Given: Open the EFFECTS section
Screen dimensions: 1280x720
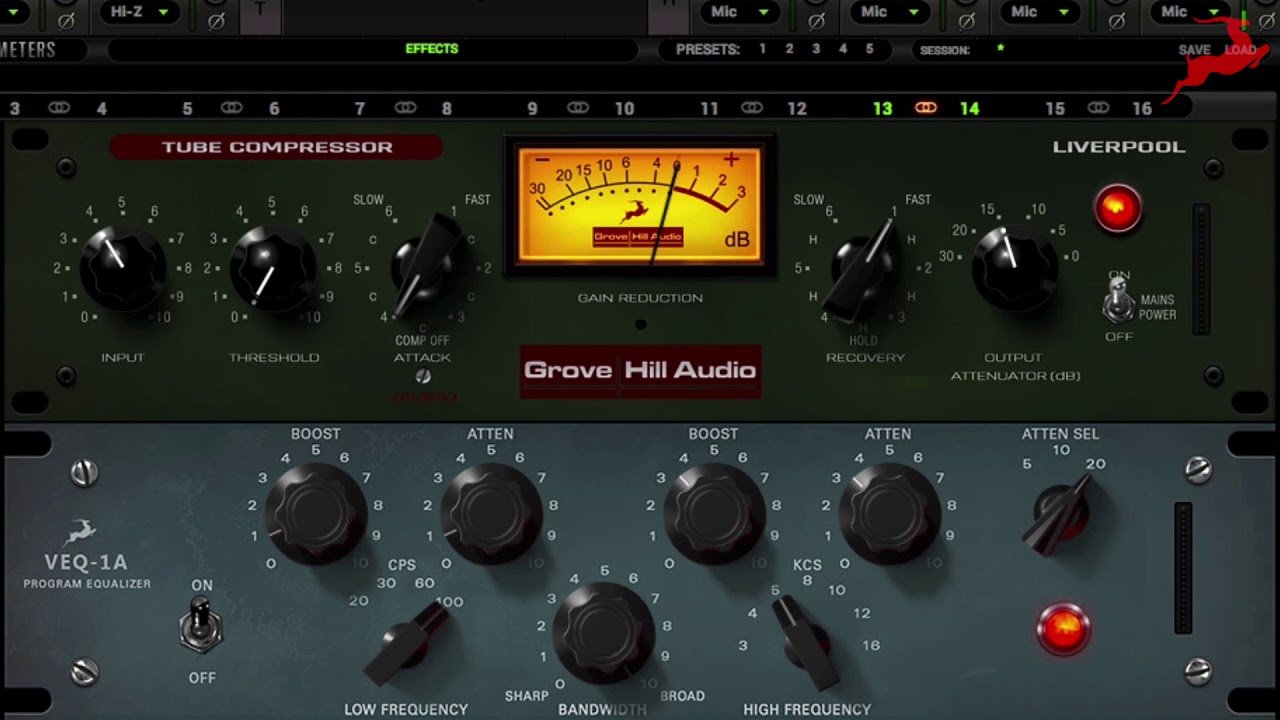Looking at the screenshot, I should pyautogui.click(x=432, y=49).
